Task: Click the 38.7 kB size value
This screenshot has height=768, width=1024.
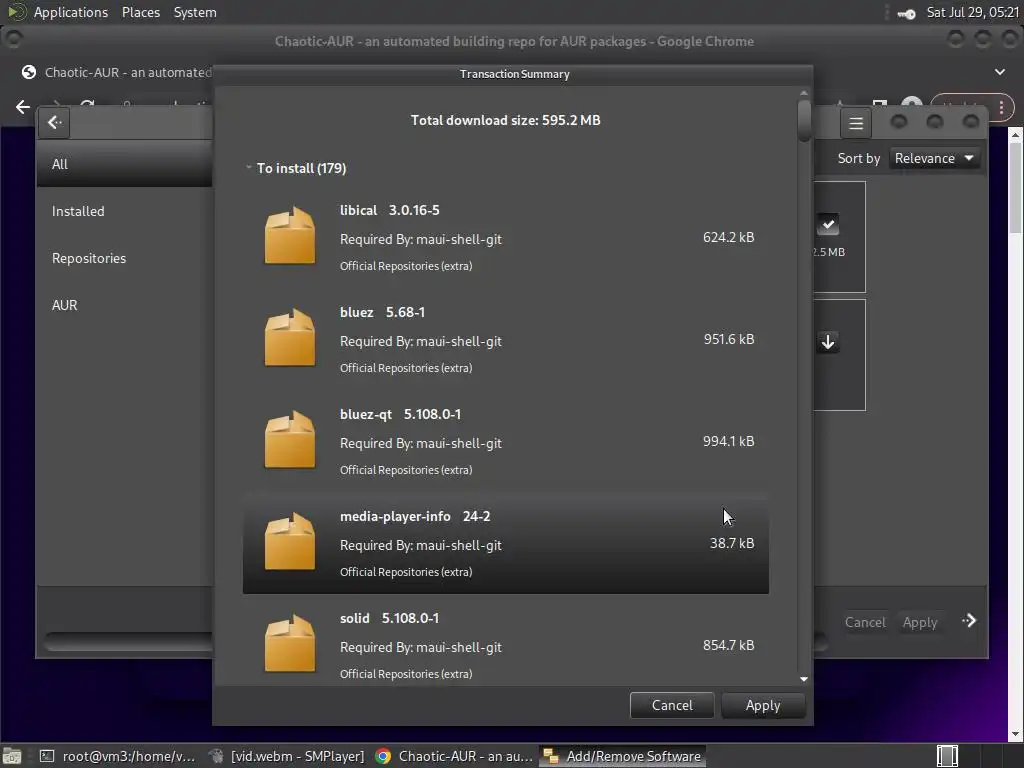Action: click(731, 543)
